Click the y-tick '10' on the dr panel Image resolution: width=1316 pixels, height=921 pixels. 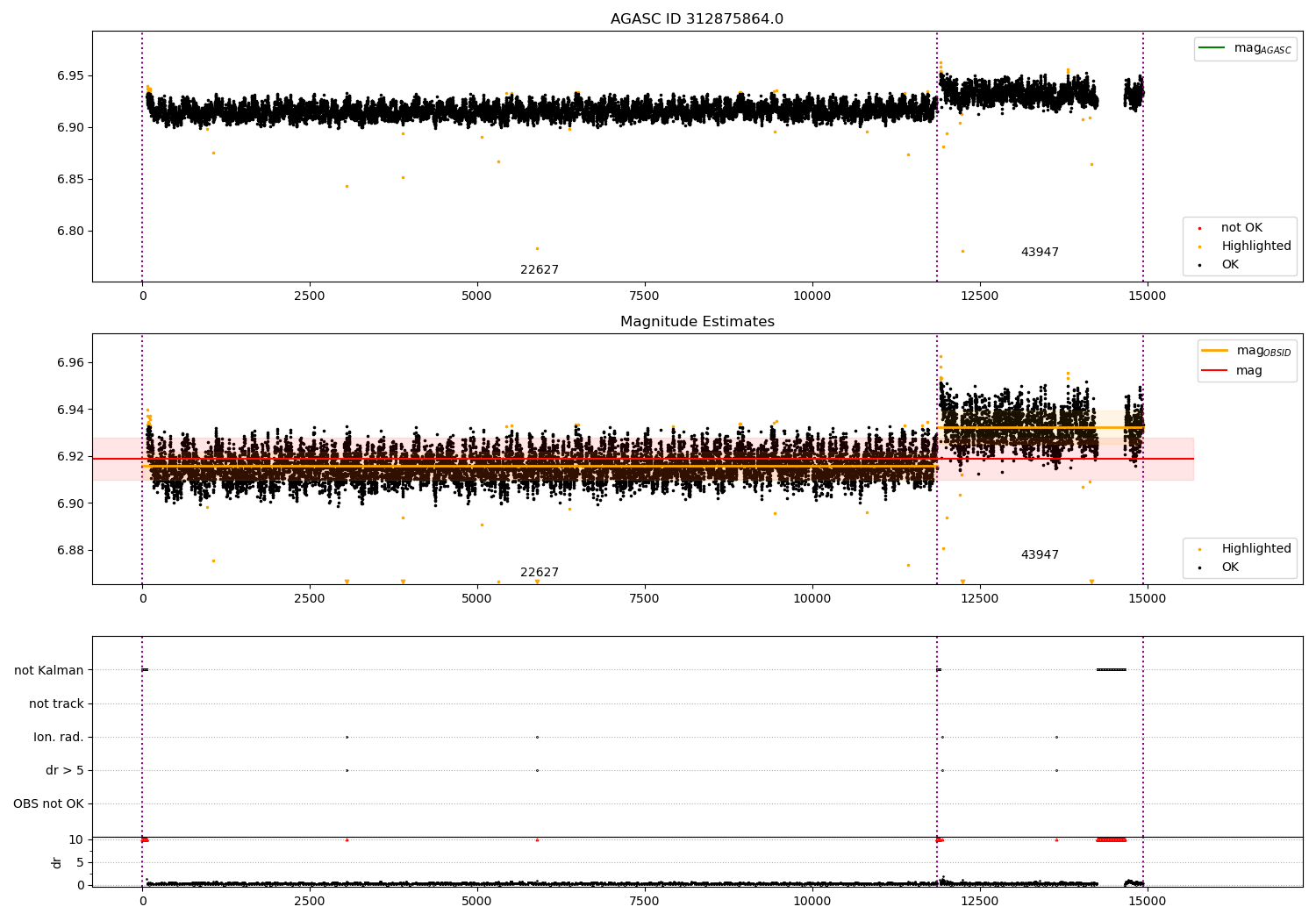coord(75,840)
